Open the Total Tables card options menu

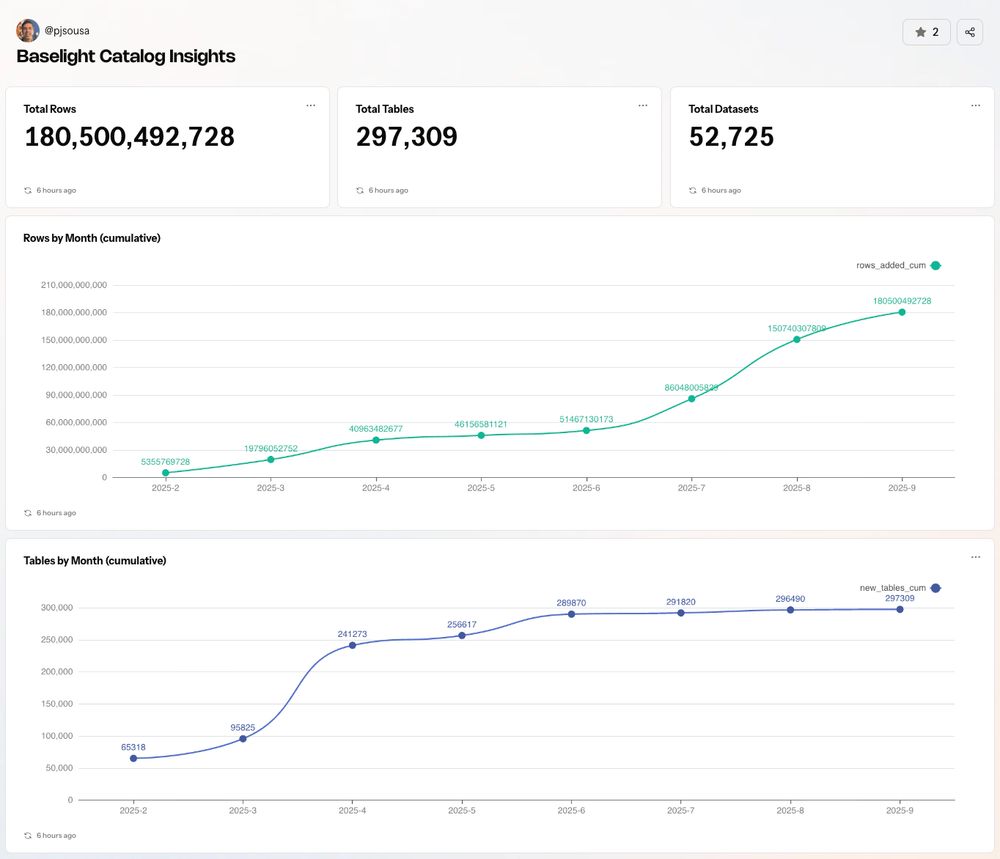(x=643, y=106)
